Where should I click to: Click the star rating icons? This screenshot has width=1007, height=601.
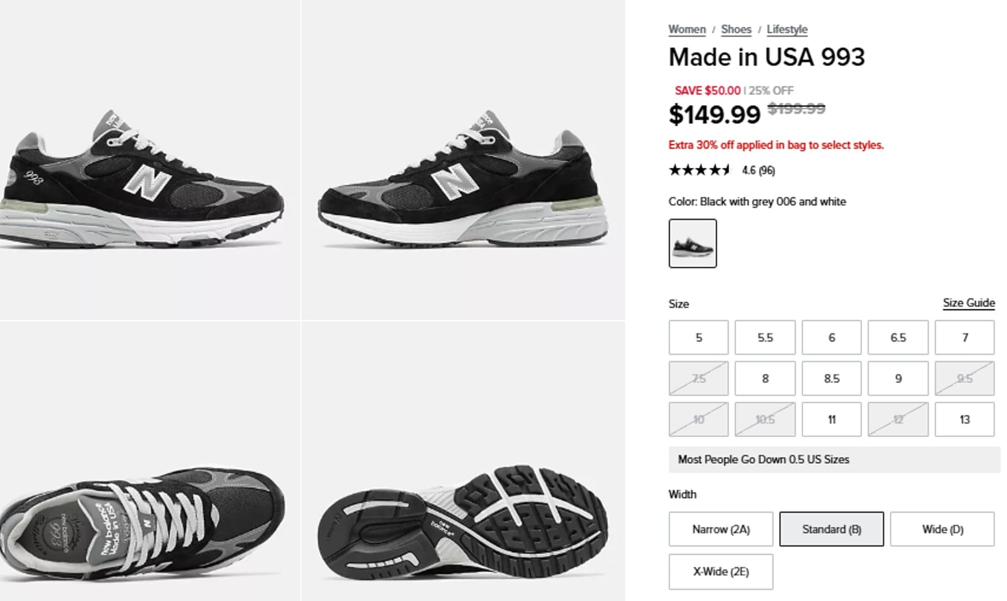[700, 170]
